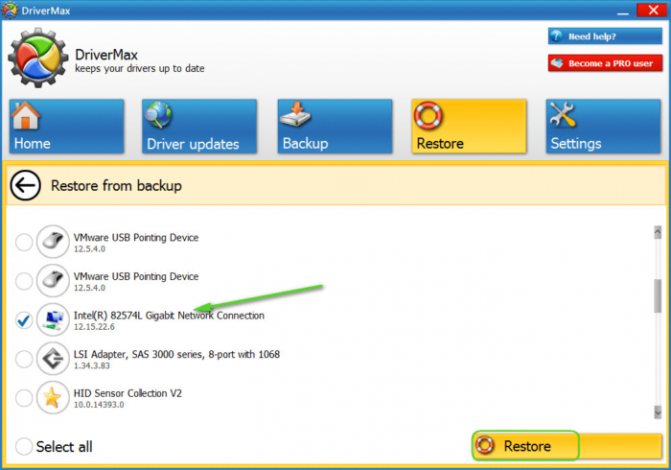Click the house icon on Home
The image size is (671, 470).
(25, 116)
